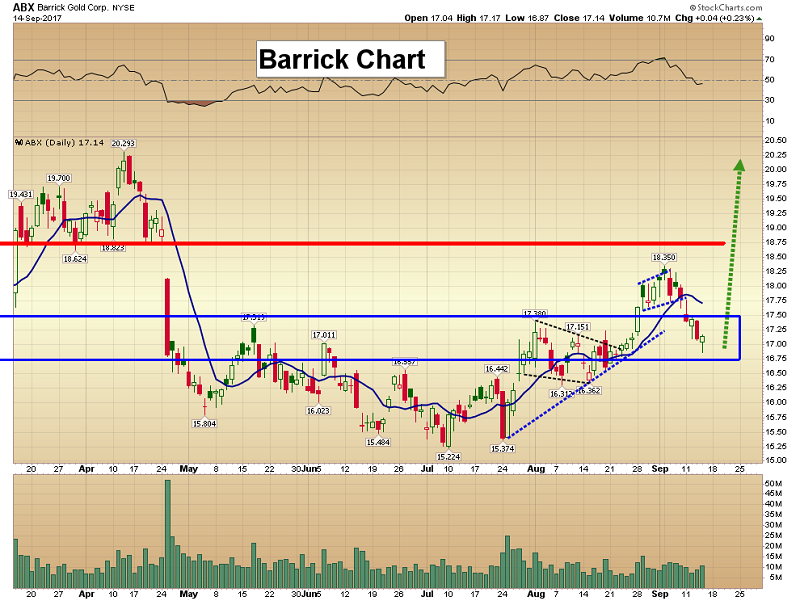Click the 16.312 price label
800x601 pixels.
click(561, 394)
